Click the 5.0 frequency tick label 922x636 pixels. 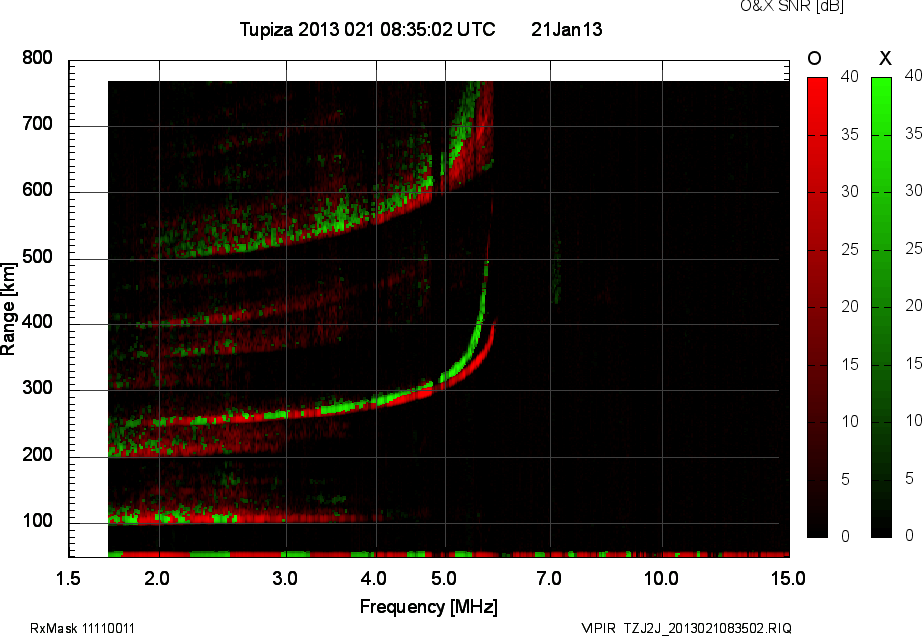[444, 578]
